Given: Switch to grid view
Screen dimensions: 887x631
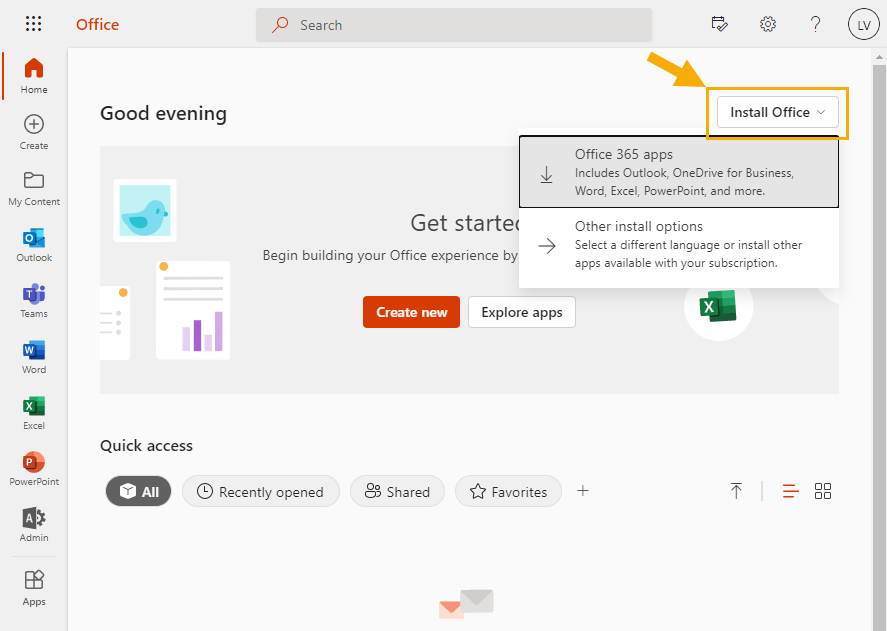Looking at the screenshot, I should [x=823, y=491].
